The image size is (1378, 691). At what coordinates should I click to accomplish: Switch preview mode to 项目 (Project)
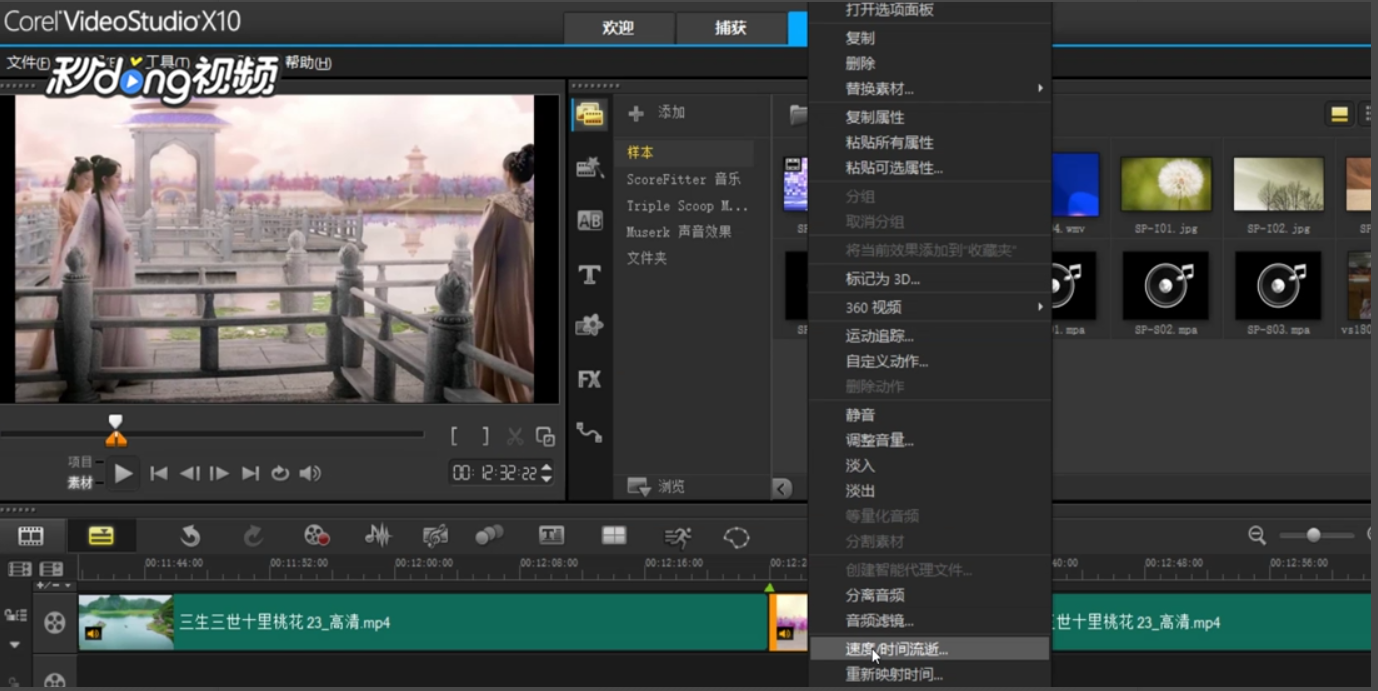pyautogui.click(x=80, y=462)
